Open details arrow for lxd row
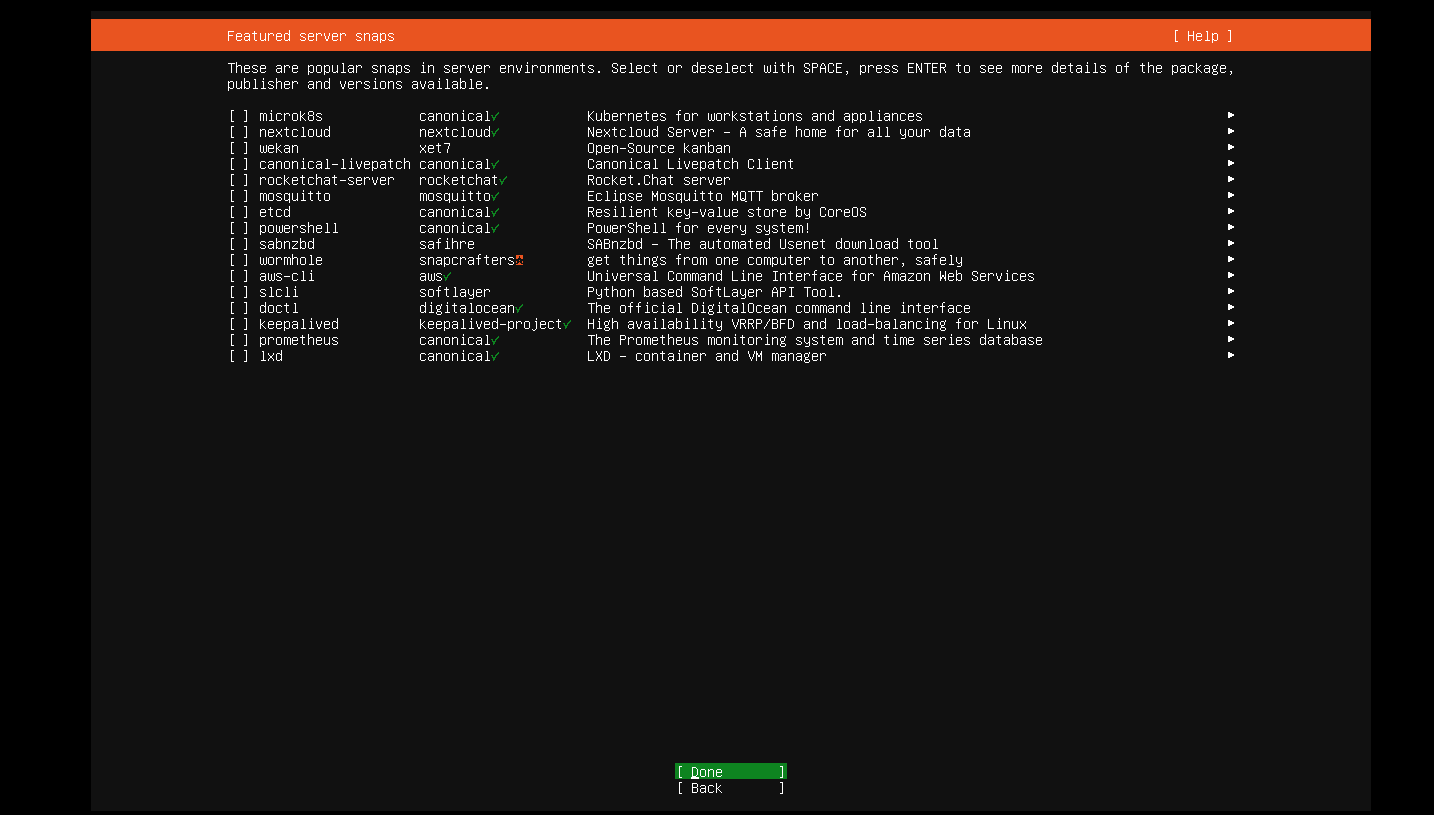The height and width of the screenshot is (815, 1434). [x=1231, y=355]
